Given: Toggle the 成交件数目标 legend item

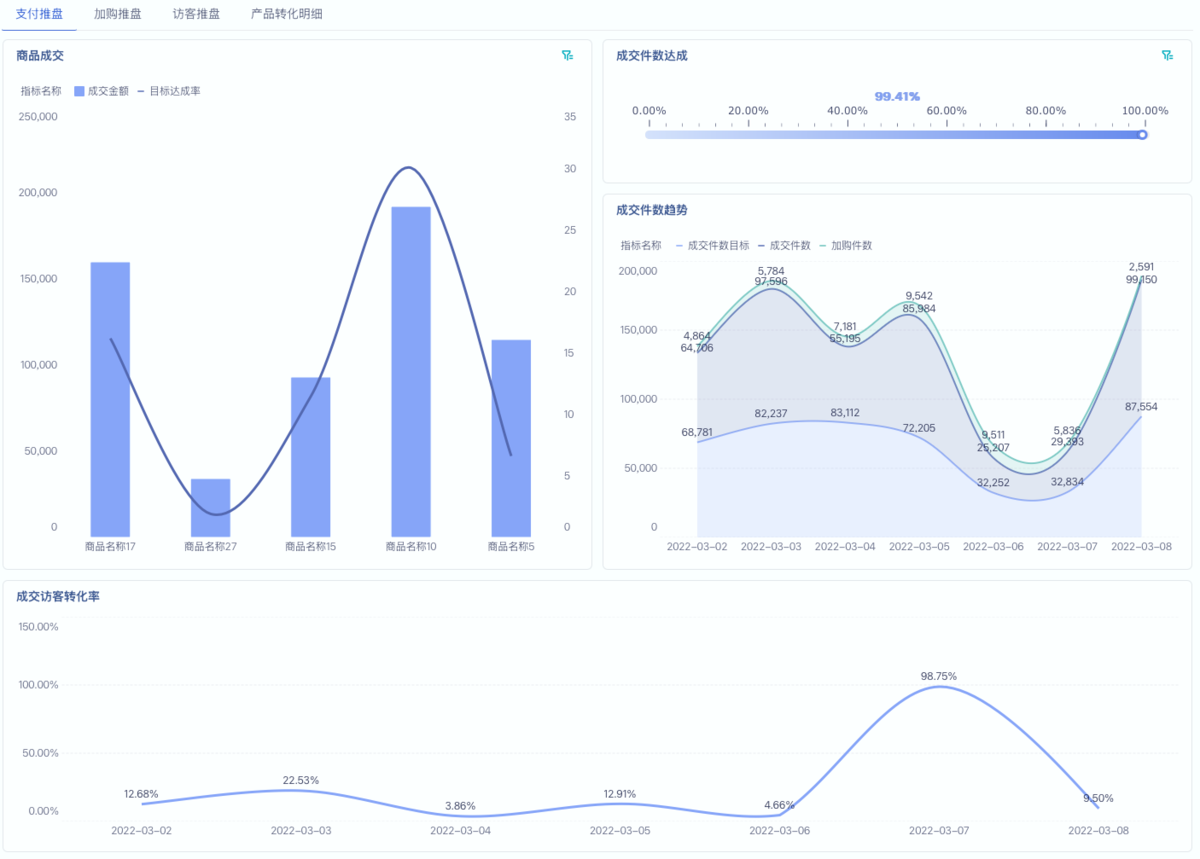Looking at the screenshot, I should [712, 245].
